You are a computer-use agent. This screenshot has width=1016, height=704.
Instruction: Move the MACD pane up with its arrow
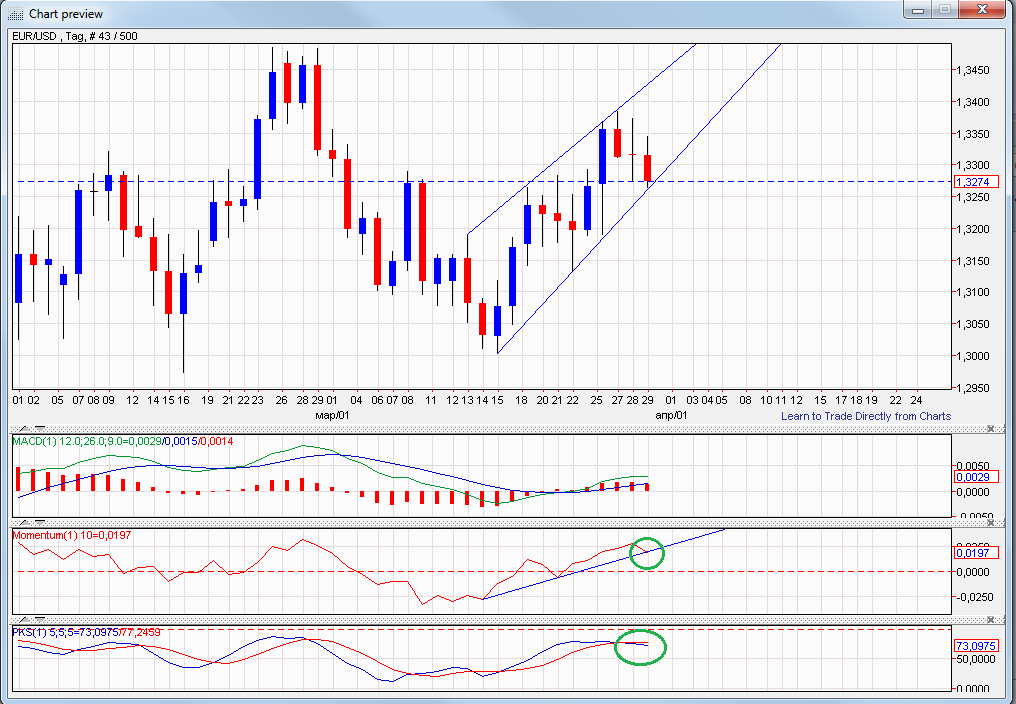[x=24, y=428]
